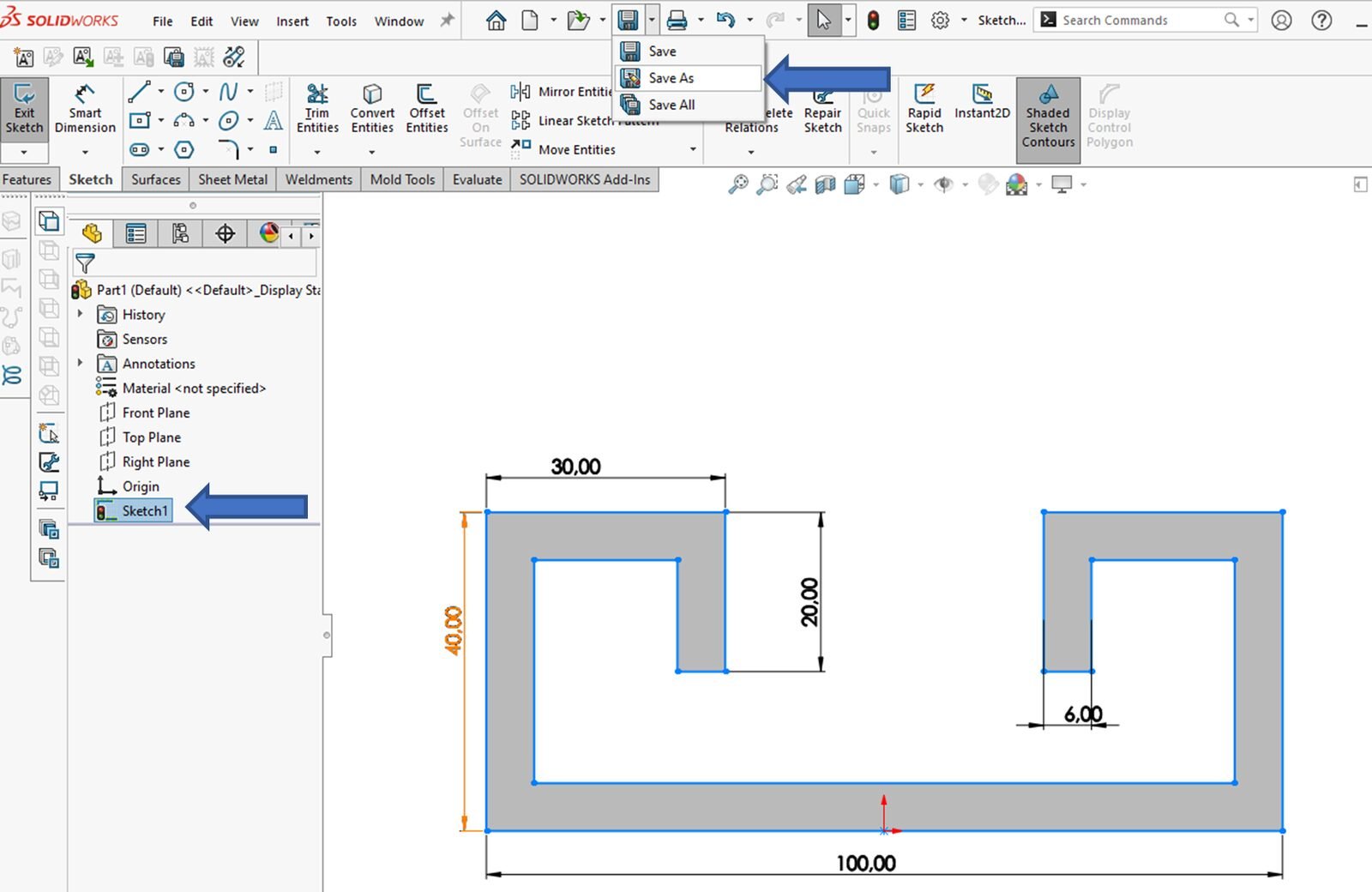Choose Save As from the save menu
1372x892 pixels.
pos(671,78)
